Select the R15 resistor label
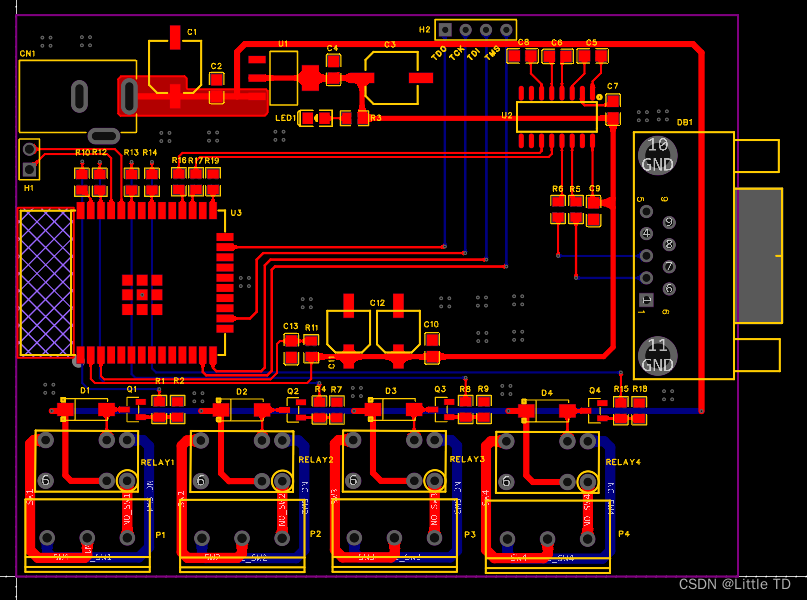Screen dimensions: 807x600 (x=621, y=389)
